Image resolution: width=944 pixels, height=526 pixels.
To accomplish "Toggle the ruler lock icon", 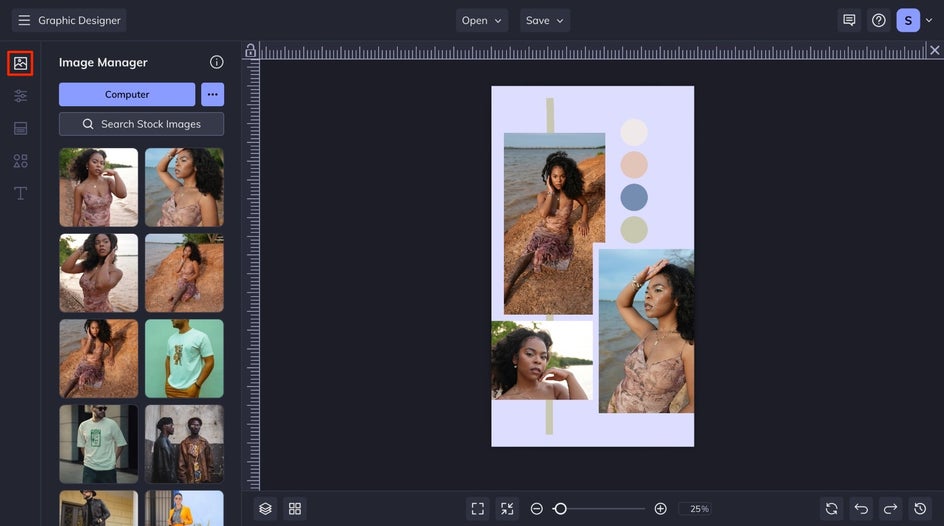I will 250,51.
